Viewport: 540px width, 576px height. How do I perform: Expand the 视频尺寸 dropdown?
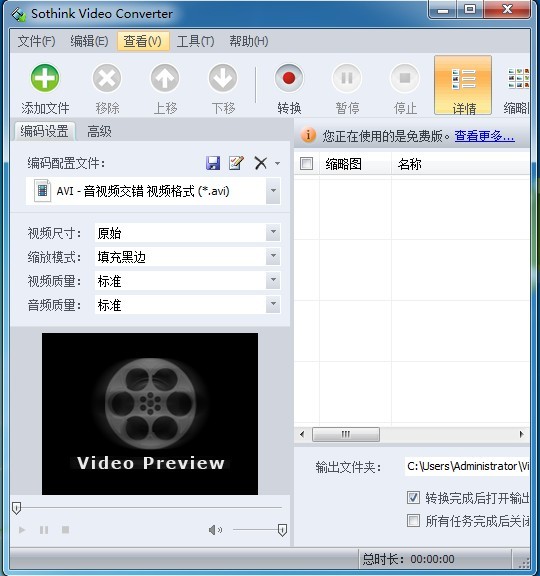point(273,232)
